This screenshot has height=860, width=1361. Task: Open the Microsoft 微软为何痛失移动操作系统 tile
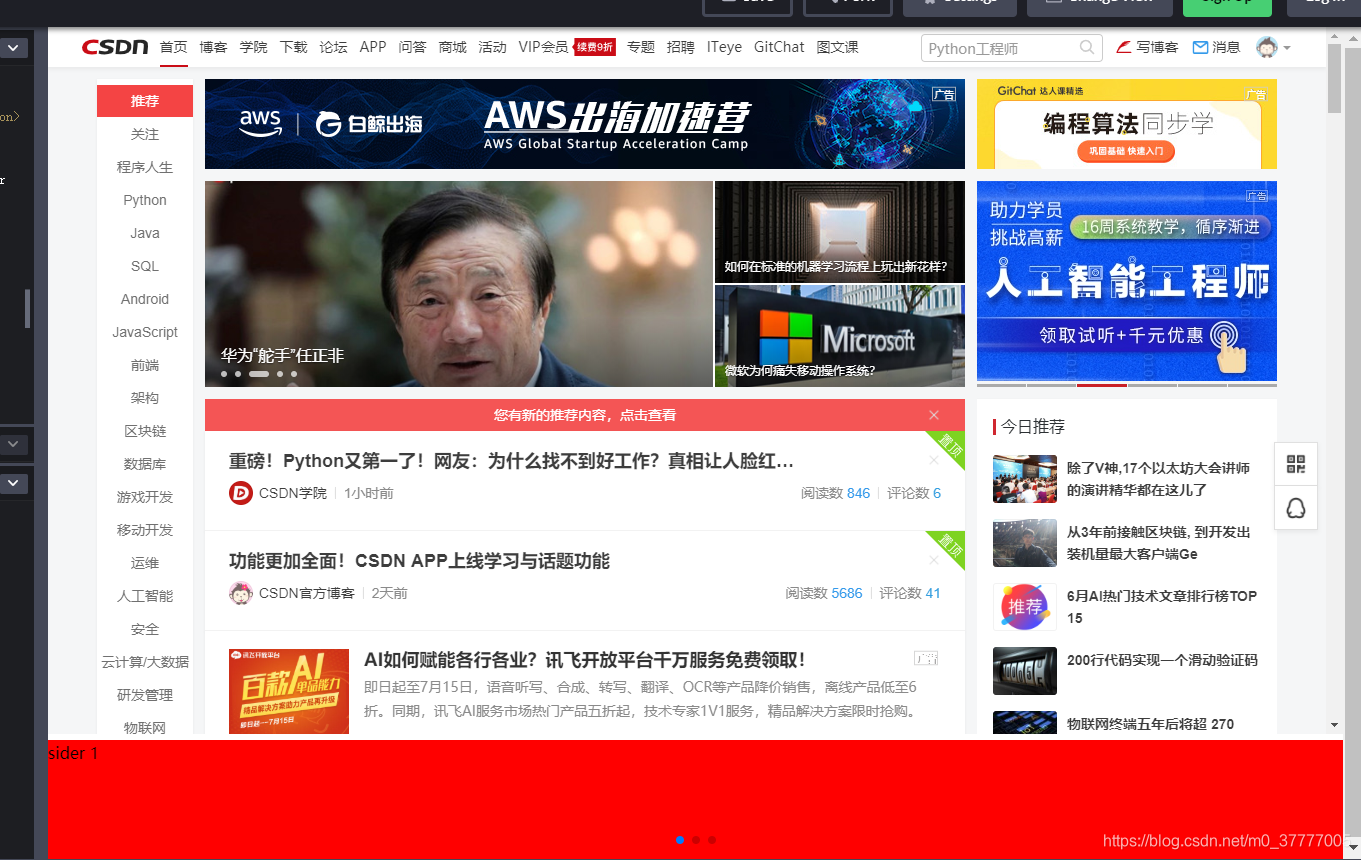[x=840, y=336]
